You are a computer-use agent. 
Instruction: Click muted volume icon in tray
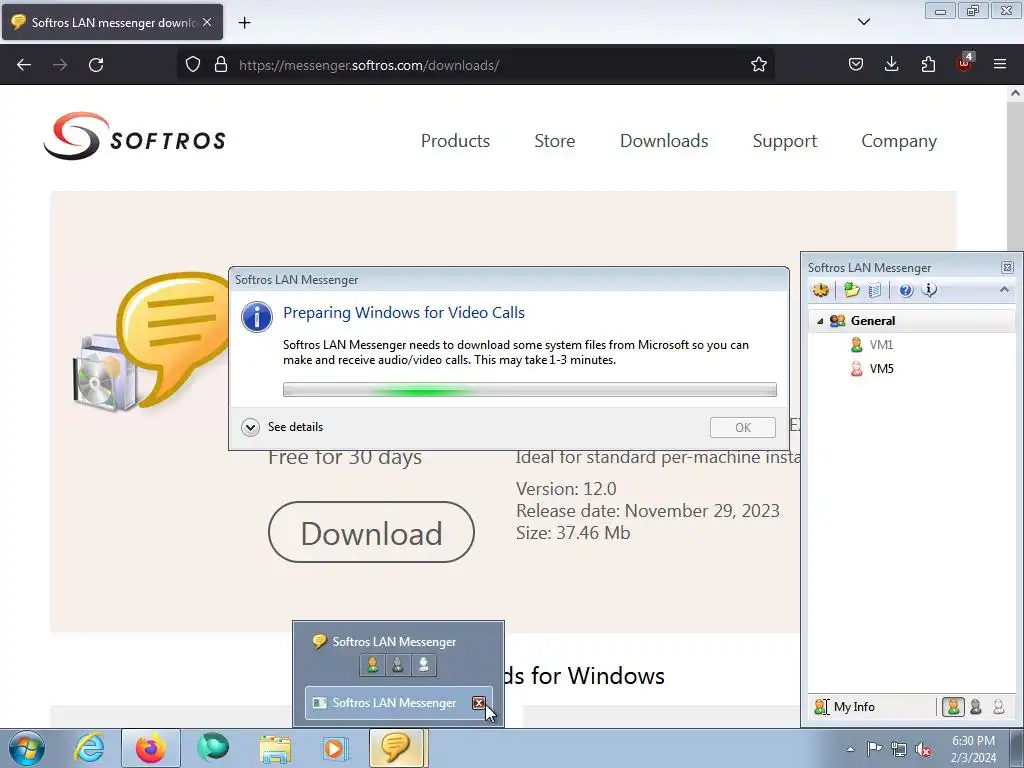pyautogui.click(x=923, y=750)
